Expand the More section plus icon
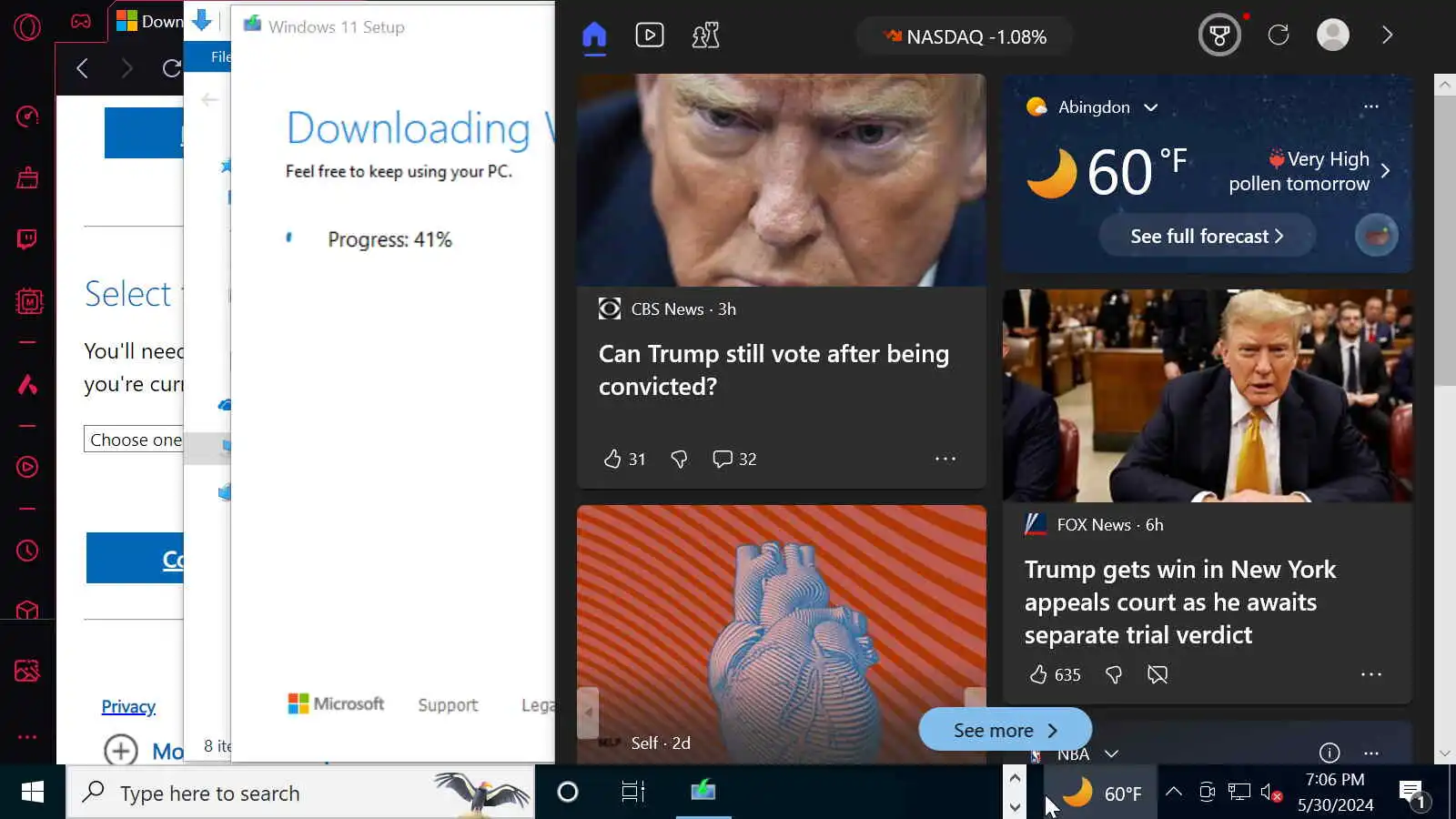Image resolution: width=1456 pixels, height=819 pixels. 121,751
